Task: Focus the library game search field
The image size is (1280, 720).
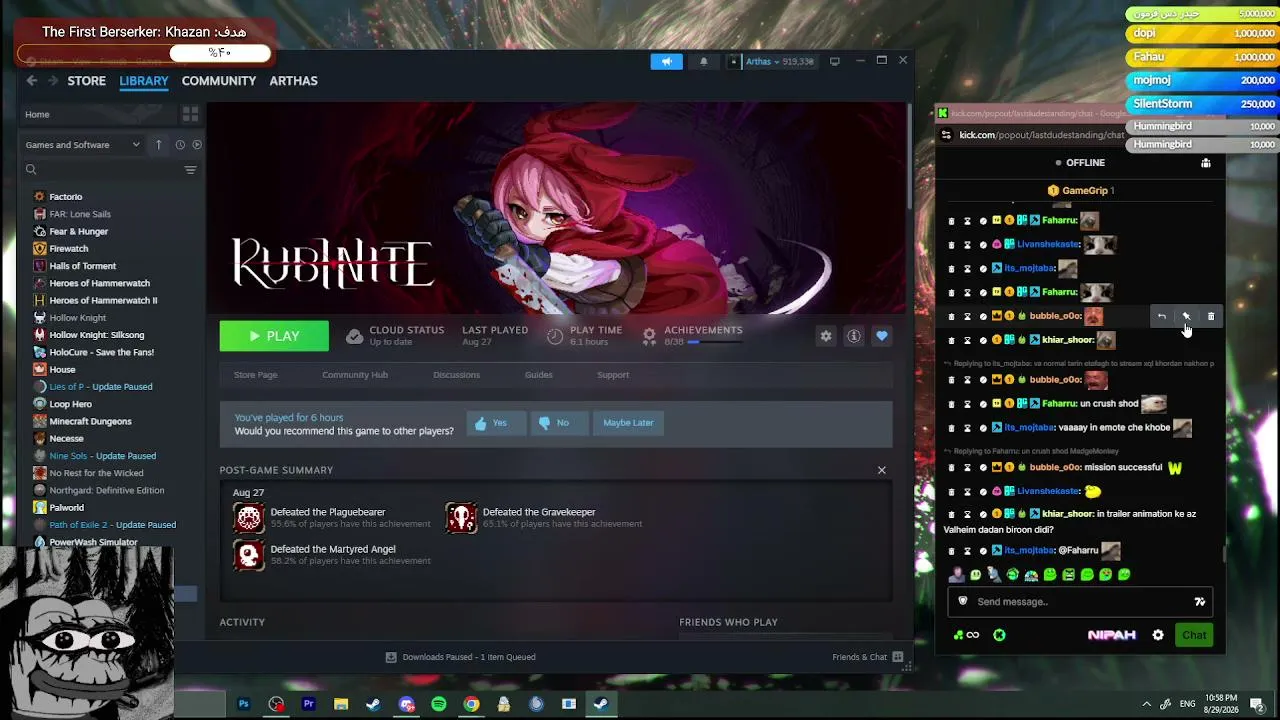Action: (x=100, y=170)
